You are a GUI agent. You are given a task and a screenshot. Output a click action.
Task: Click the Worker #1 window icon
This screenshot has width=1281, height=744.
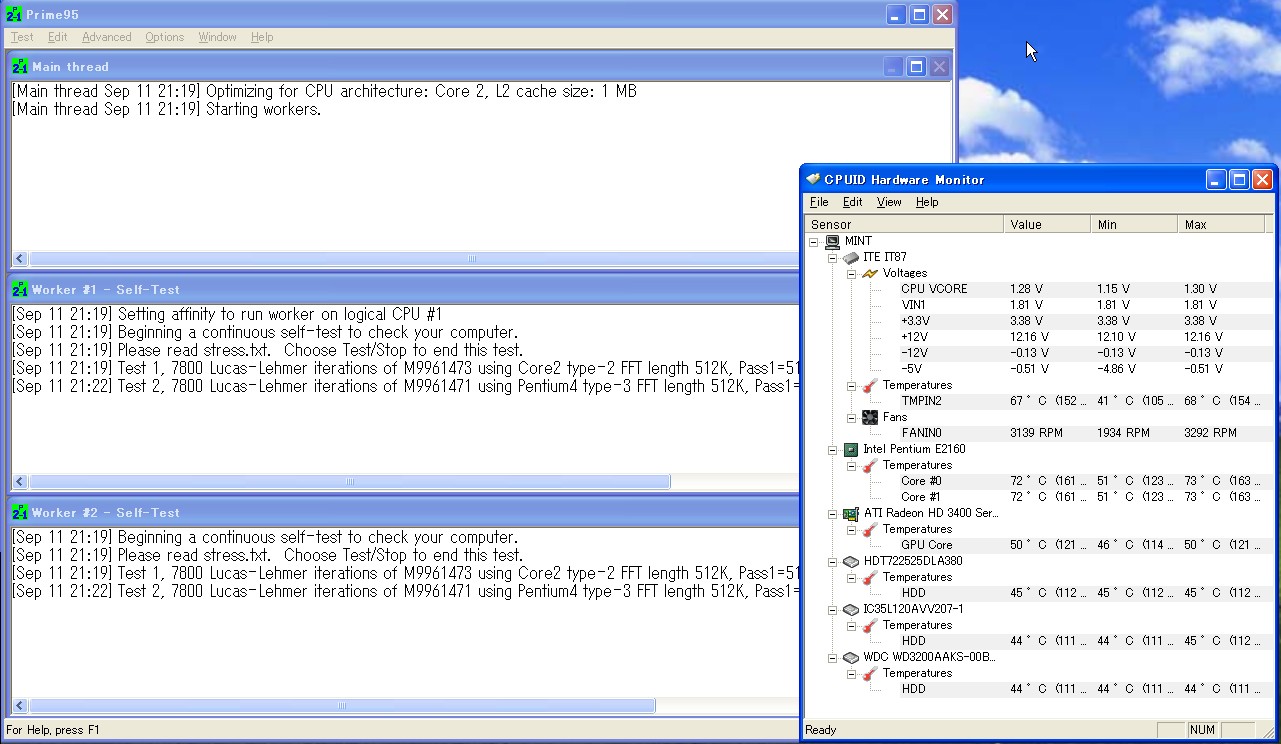[20, 290]
